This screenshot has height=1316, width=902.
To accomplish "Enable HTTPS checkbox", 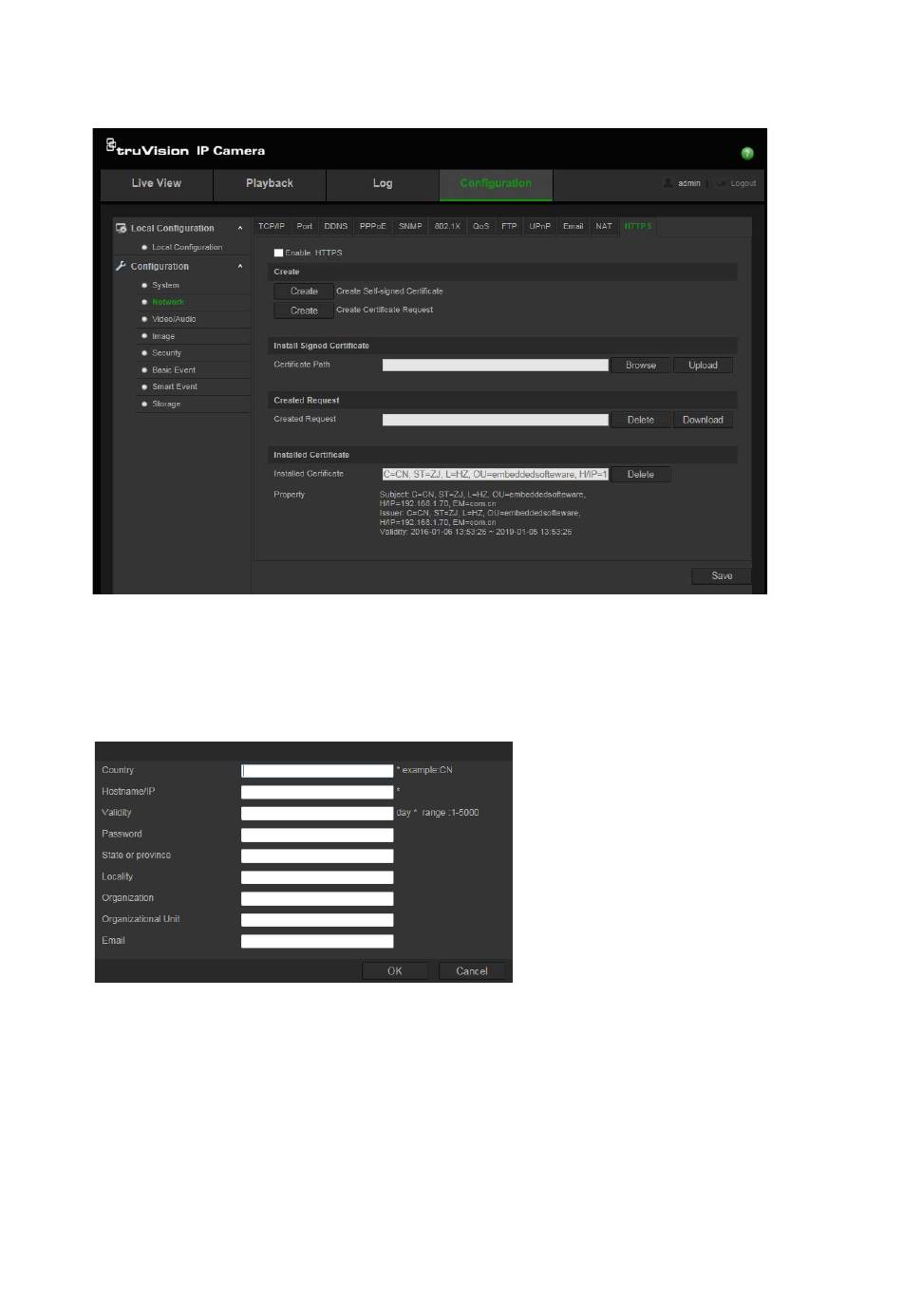I will (x=278, y=253).
